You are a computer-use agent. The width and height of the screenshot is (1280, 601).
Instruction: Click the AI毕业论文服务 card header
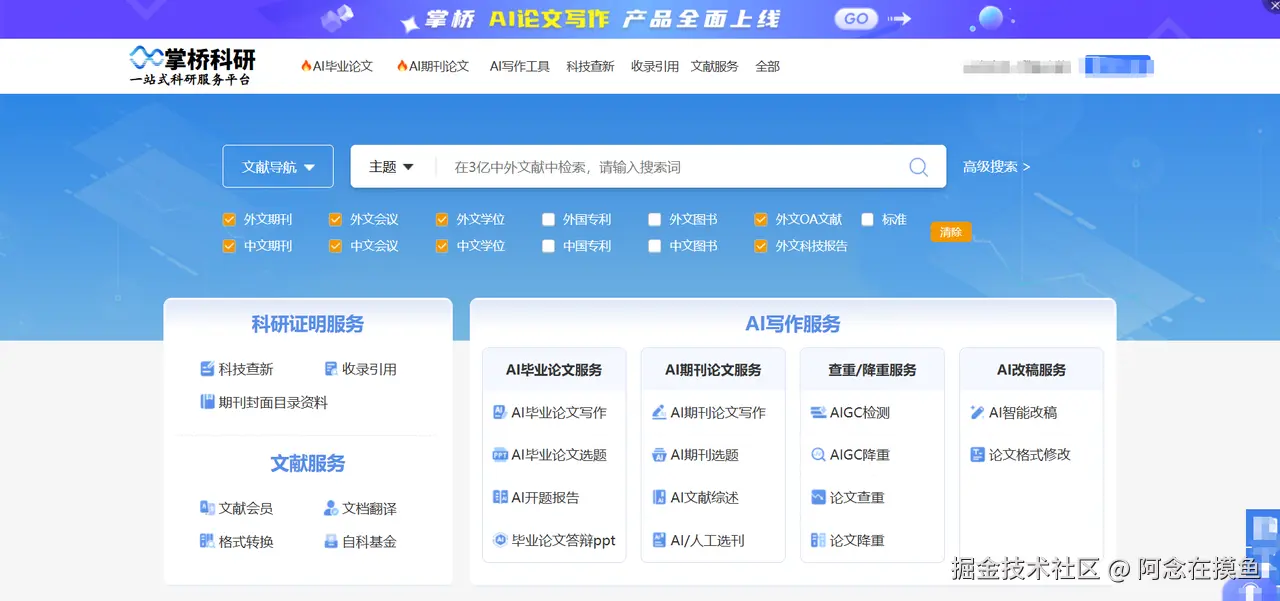[x=554, y=369]
